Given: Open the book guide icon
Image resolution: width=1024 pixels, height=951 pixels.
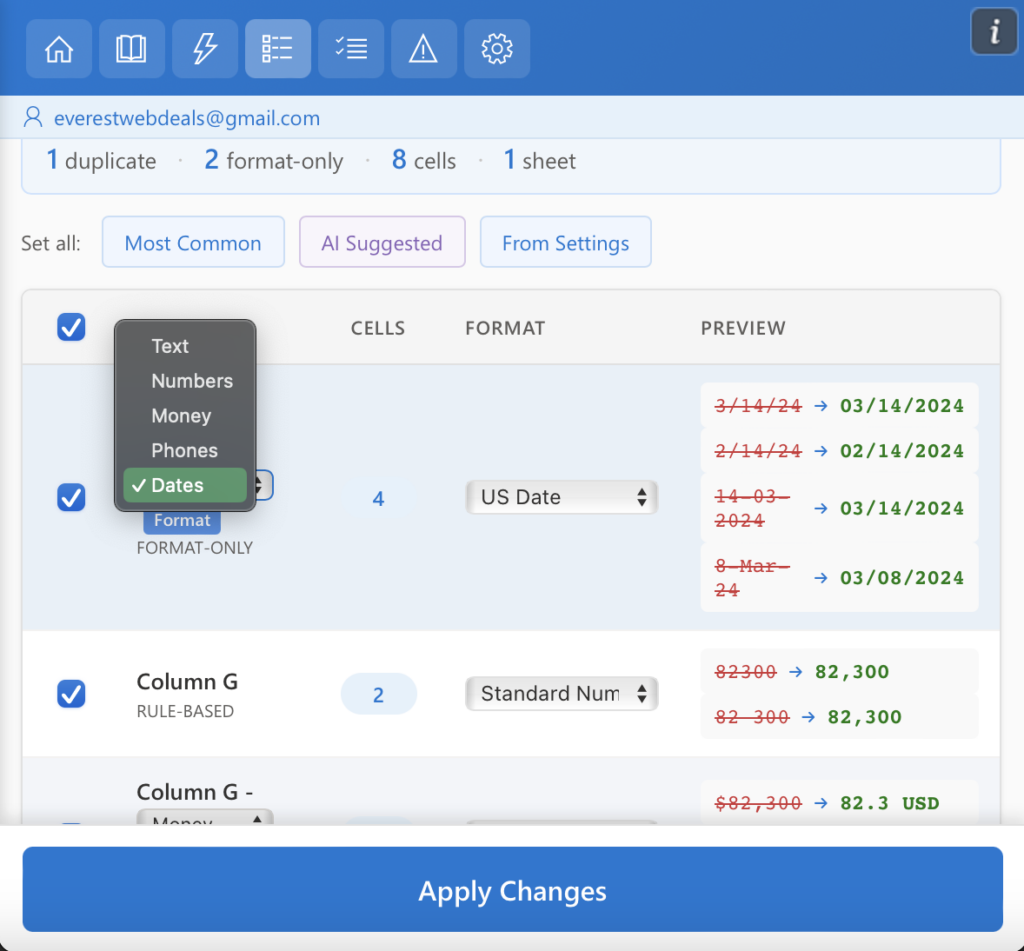Looking at the screenshot, I should [x=132, y=49].
